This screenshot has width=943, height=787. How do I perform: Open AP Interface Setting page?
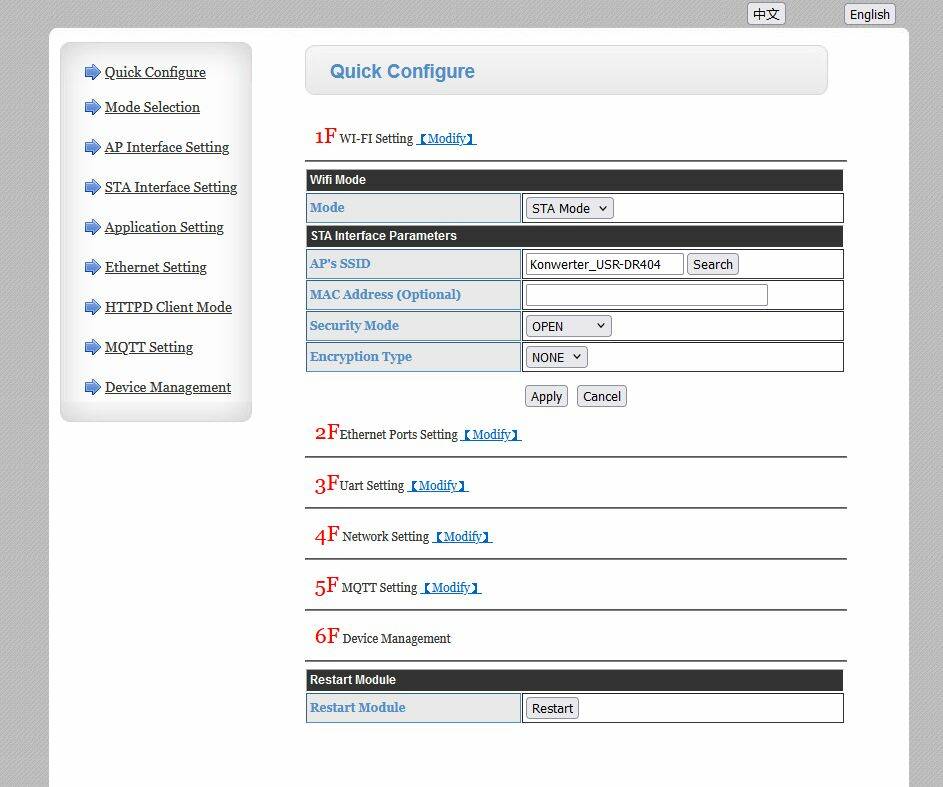tap(167, 147)
